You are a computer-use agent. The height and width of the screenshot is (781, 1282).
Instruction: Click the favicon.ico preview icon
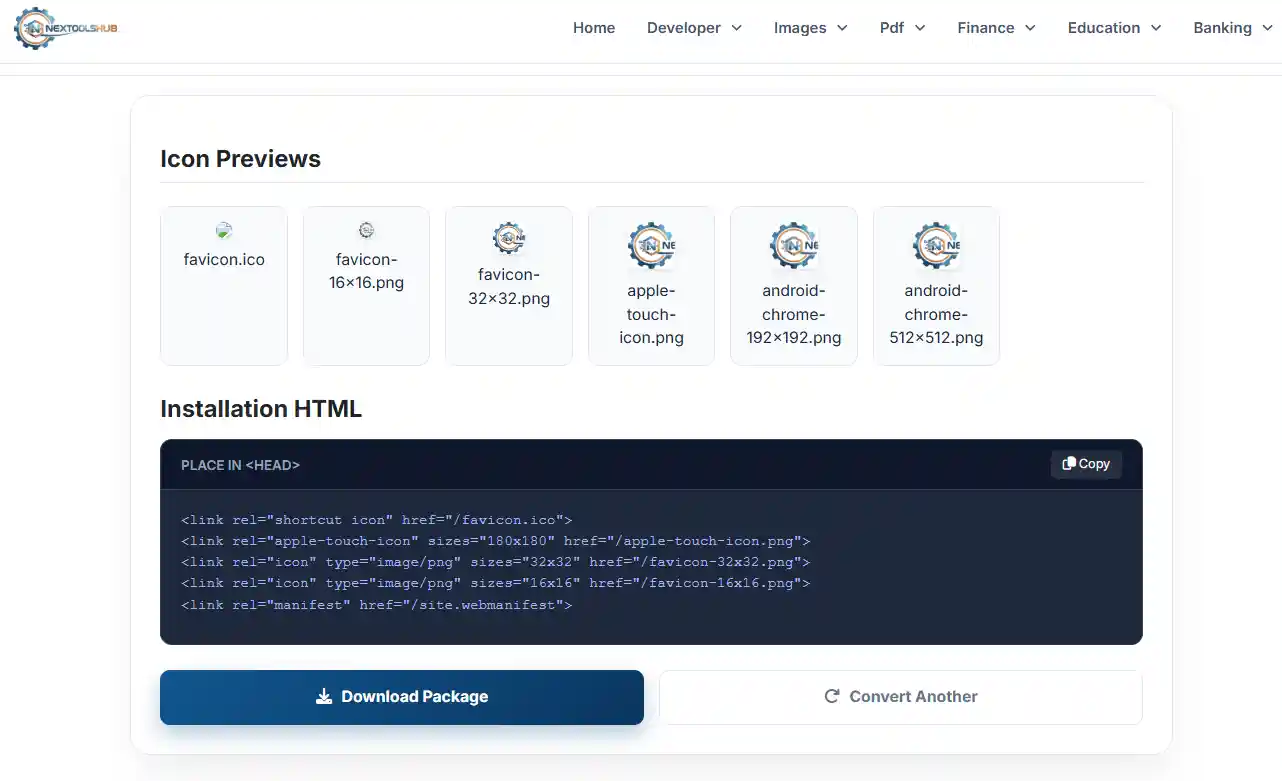[224, 231]
